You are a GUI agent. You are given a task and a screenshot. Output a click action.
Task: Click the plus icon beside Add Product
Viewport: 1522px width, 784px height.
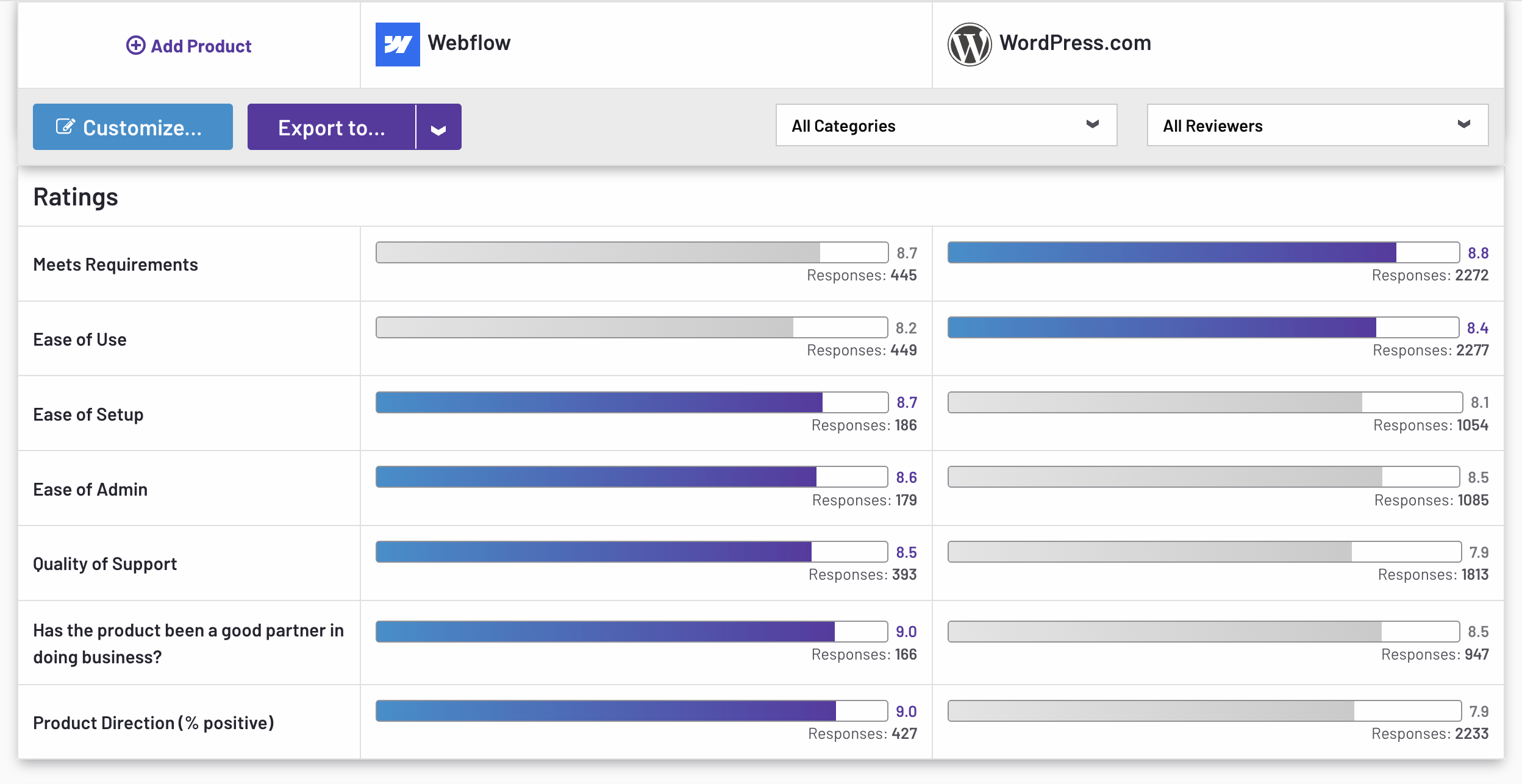point(135,46)
